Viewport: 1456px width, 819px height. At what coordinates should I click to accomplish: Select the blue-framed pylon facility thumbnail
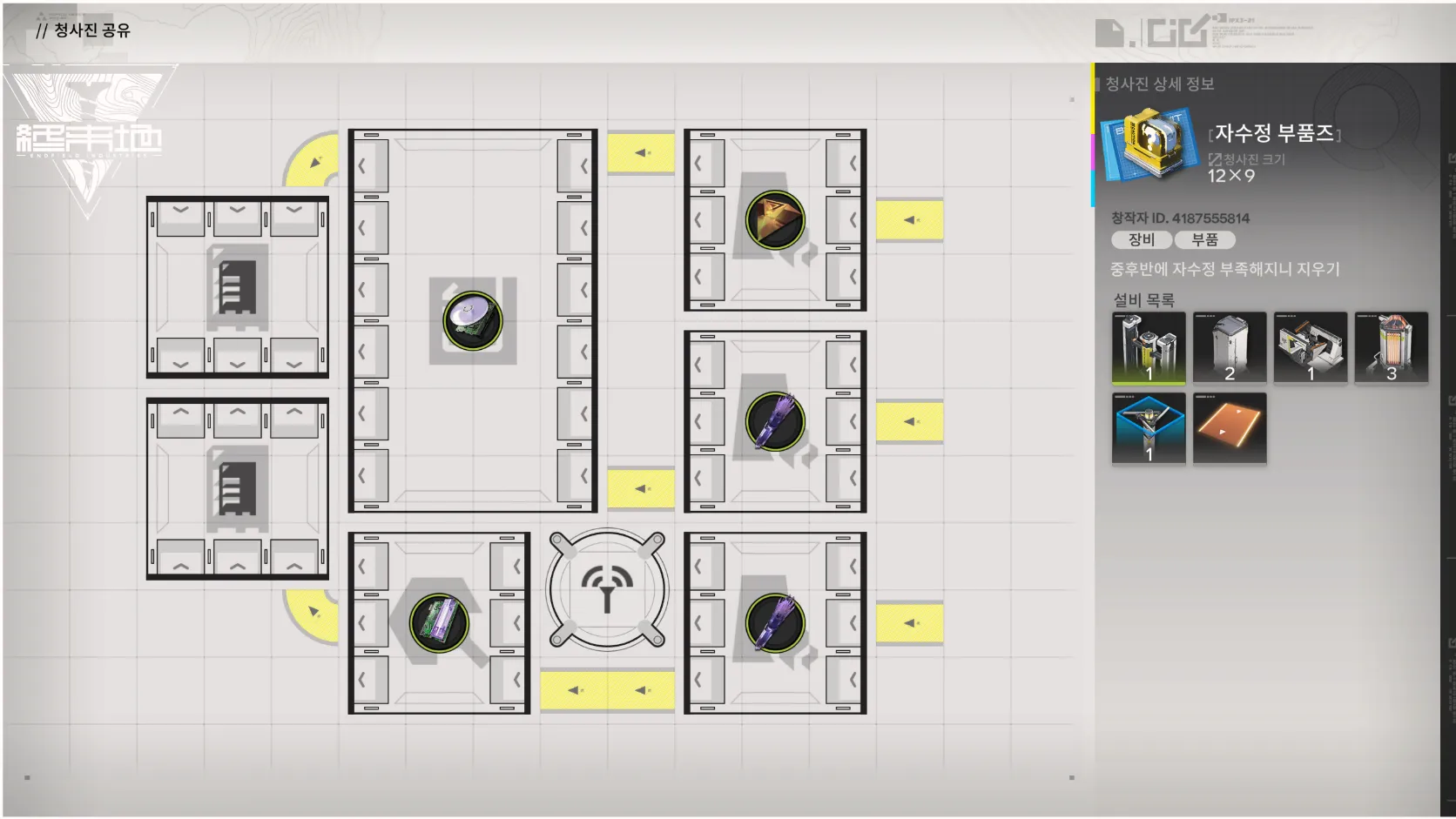point(1148,428)
